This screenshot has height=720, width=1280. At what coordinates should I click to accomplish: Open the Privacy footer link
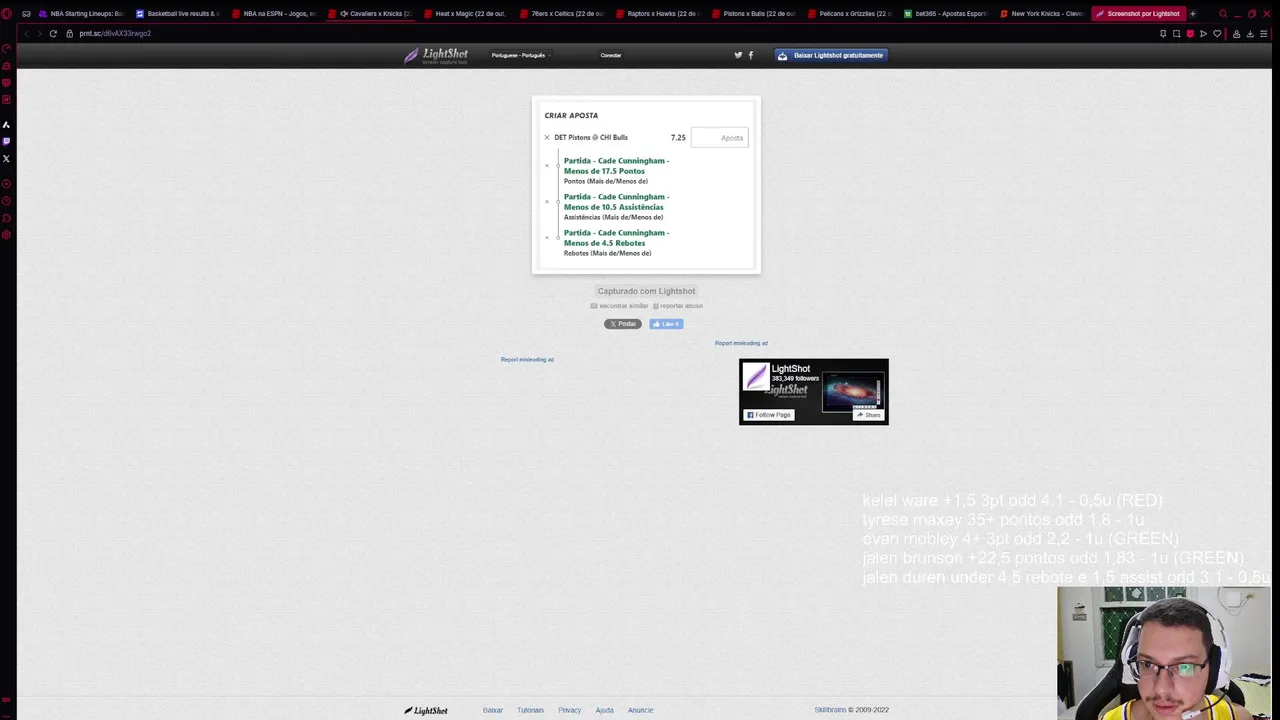[x=570, y=710]
